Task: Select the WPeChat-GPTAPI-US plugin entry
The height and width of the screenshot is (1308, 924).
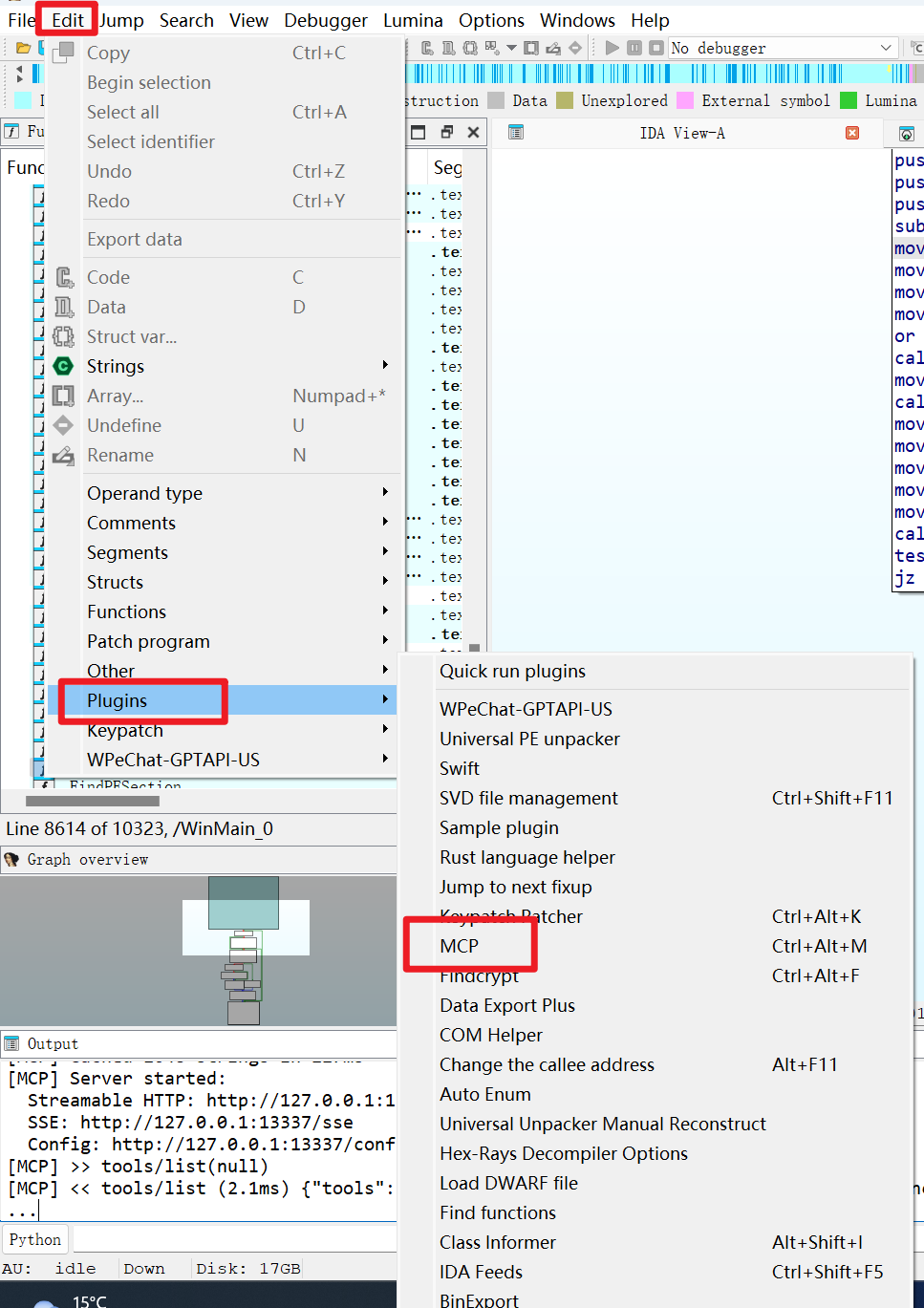Action: (x=654, y=709)
